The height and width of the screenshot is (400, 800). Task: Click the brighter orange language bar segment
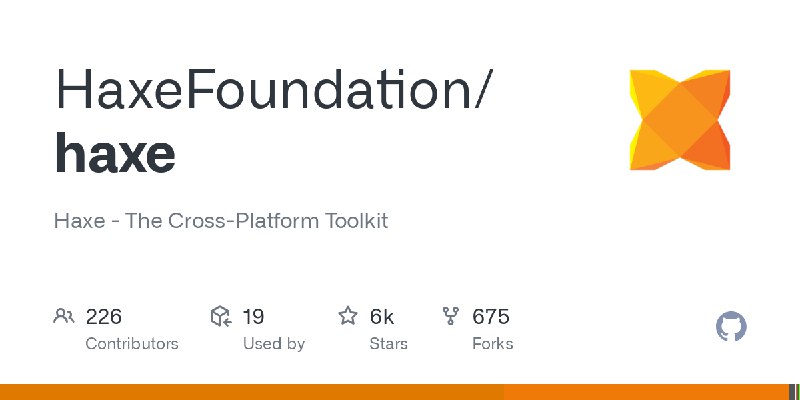pos(646,392)
